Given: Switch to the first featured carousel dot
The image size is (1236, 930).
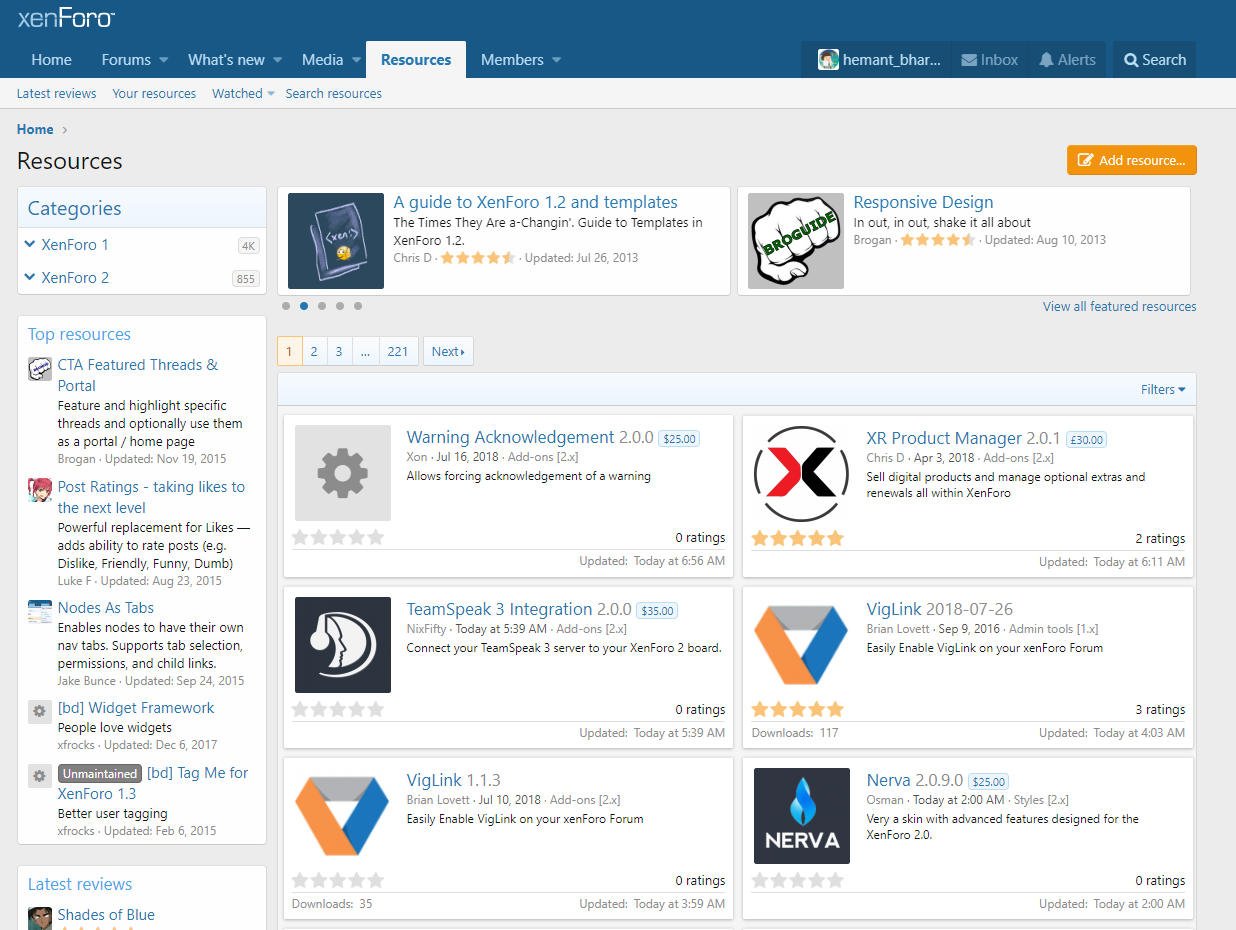Looking at the screenshot, I should 286,306.
